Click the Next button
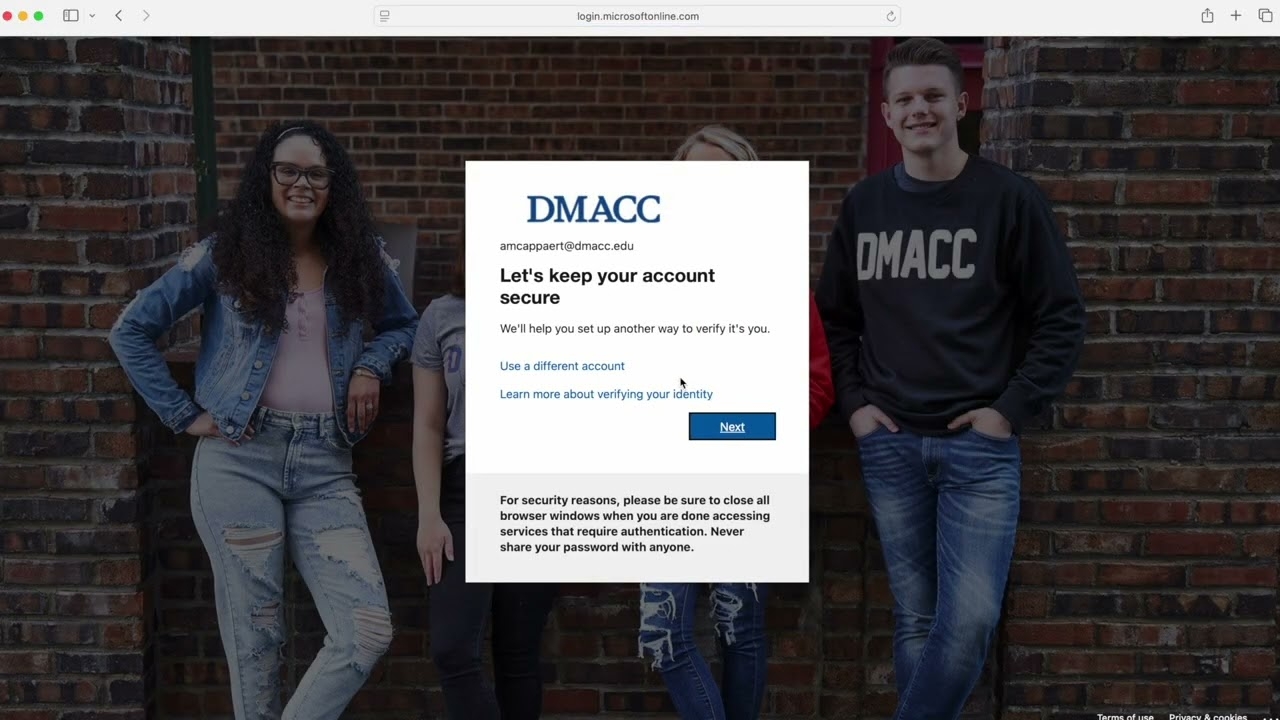The width and height of the screenshot is (1280, 720). [732, 427]
